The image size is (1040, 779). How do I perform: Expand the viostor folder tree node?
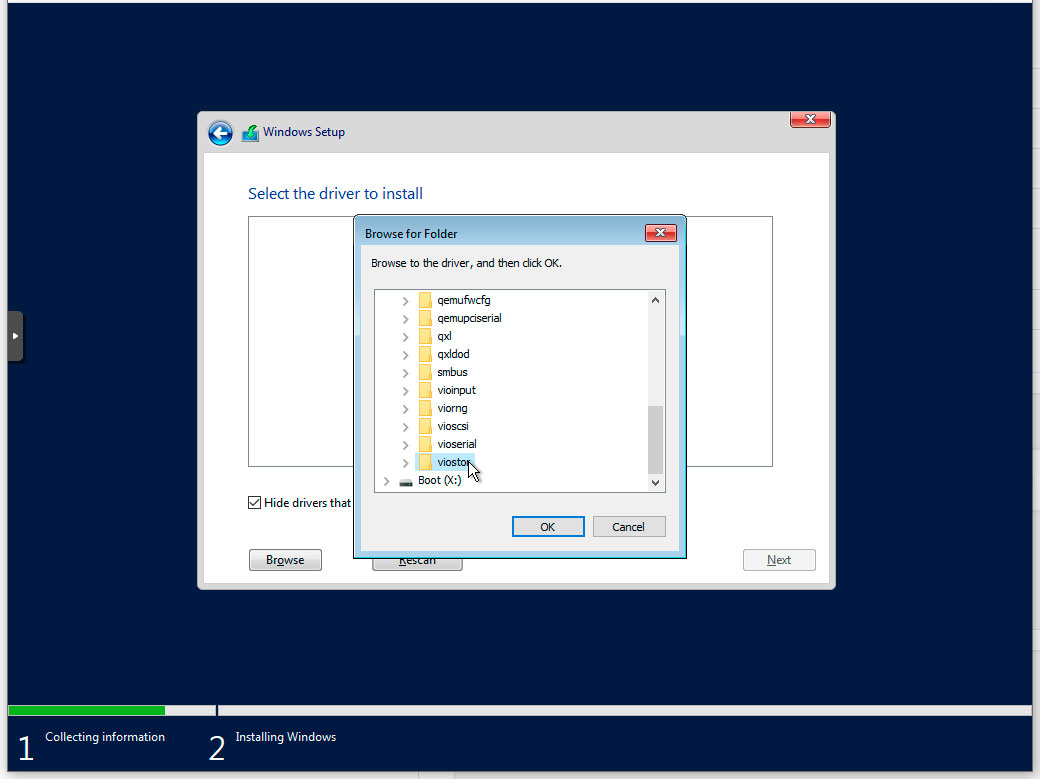(x=404, y=461)
